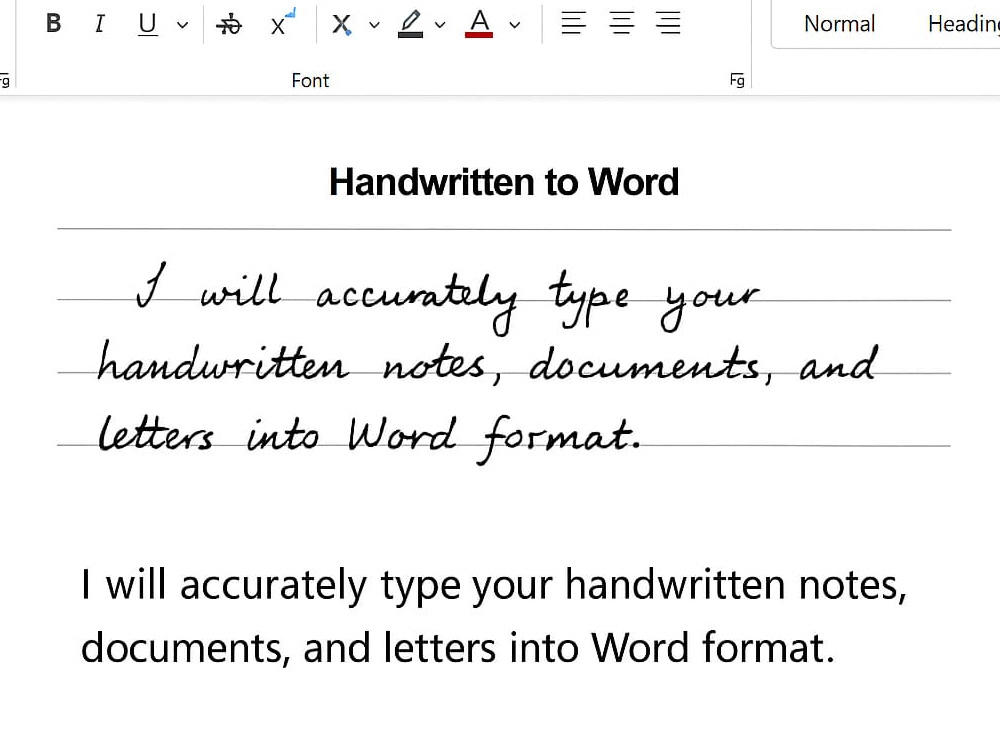Apply Underline formatting
The height and width of the screenshot is (750, 1000).
click(147, 24)
